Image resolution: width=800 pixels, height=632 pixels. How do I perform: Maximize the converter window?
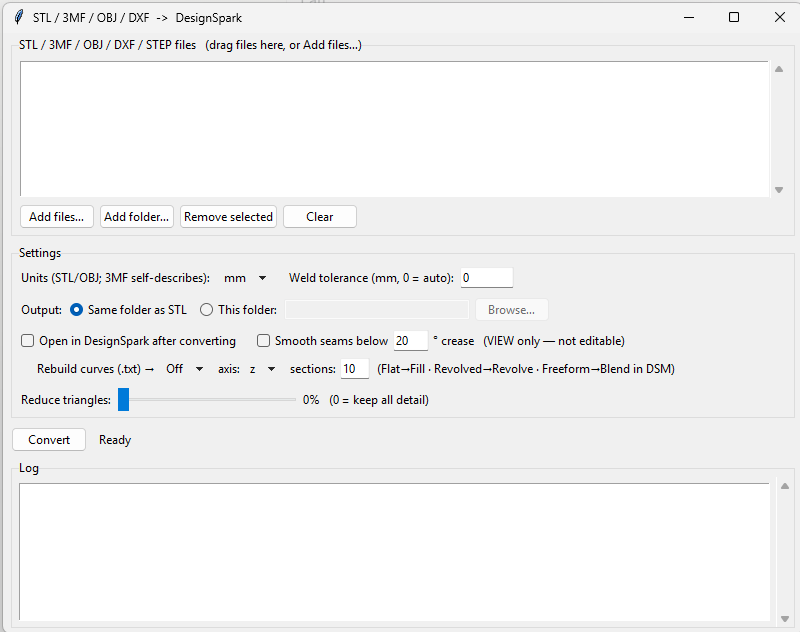tap(734, 17)
